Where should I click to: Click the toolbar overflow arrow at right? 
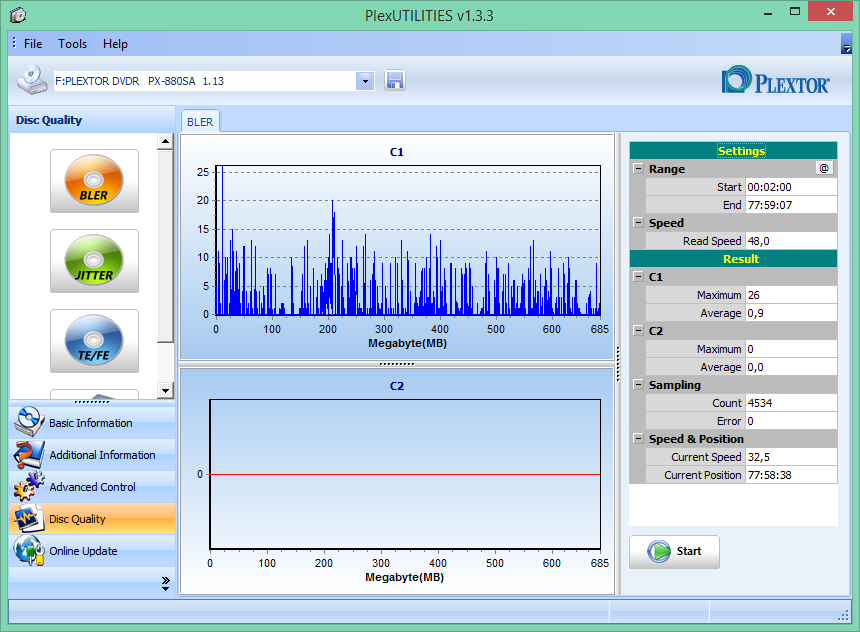846,43
